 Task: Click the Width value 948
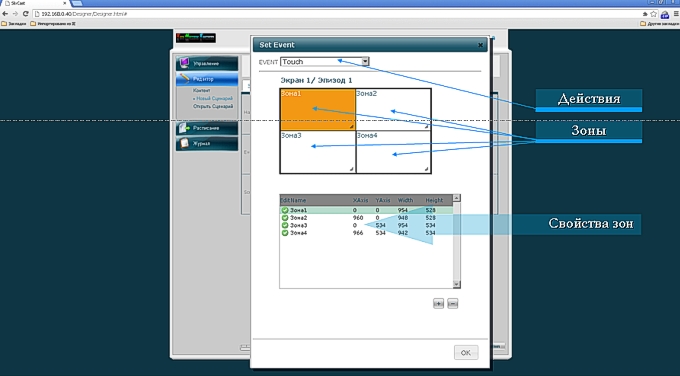click(x=403, y=218)
